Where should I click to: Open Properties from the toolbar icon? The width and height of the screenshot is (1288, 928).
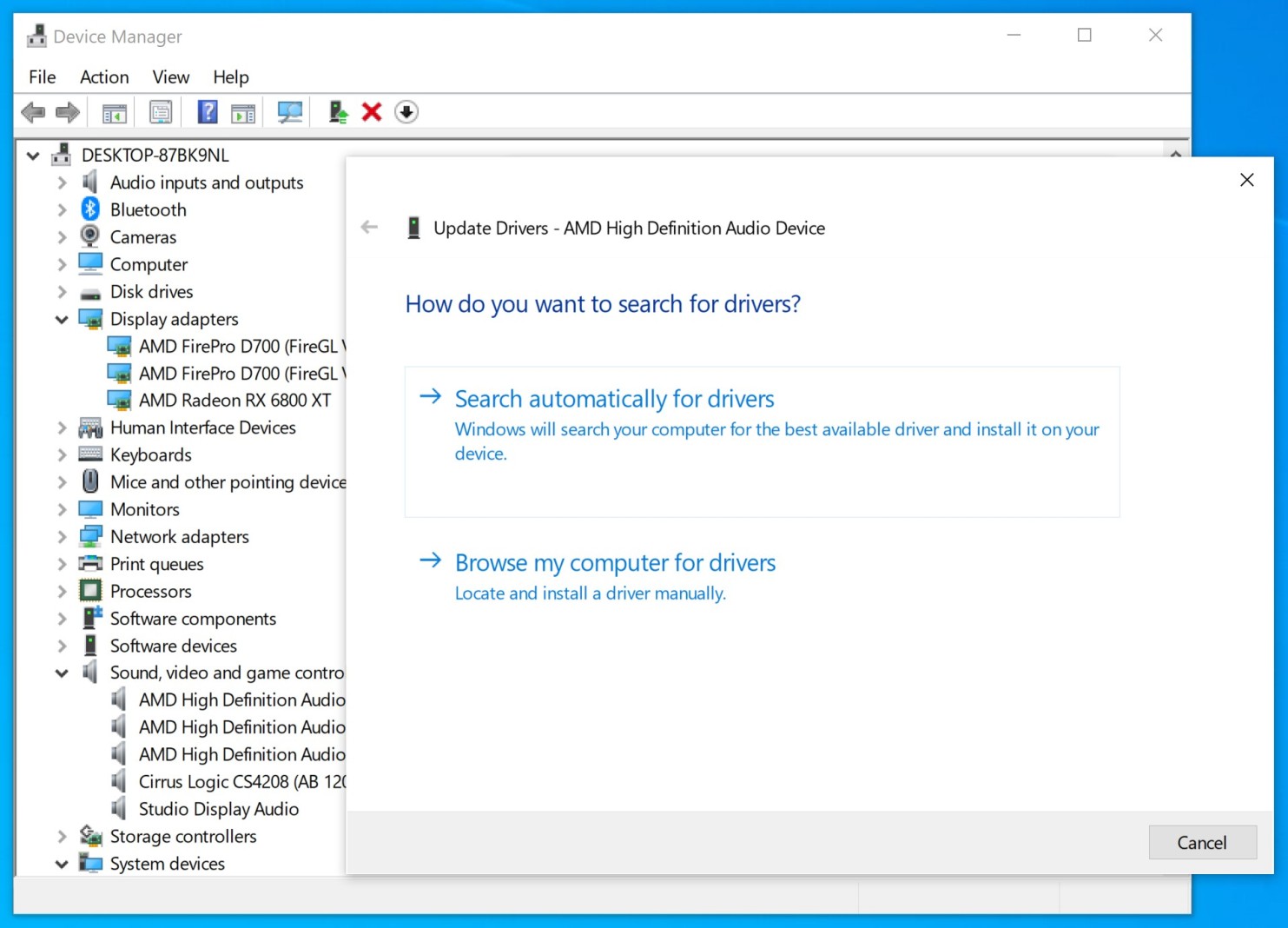pos(161,112)
